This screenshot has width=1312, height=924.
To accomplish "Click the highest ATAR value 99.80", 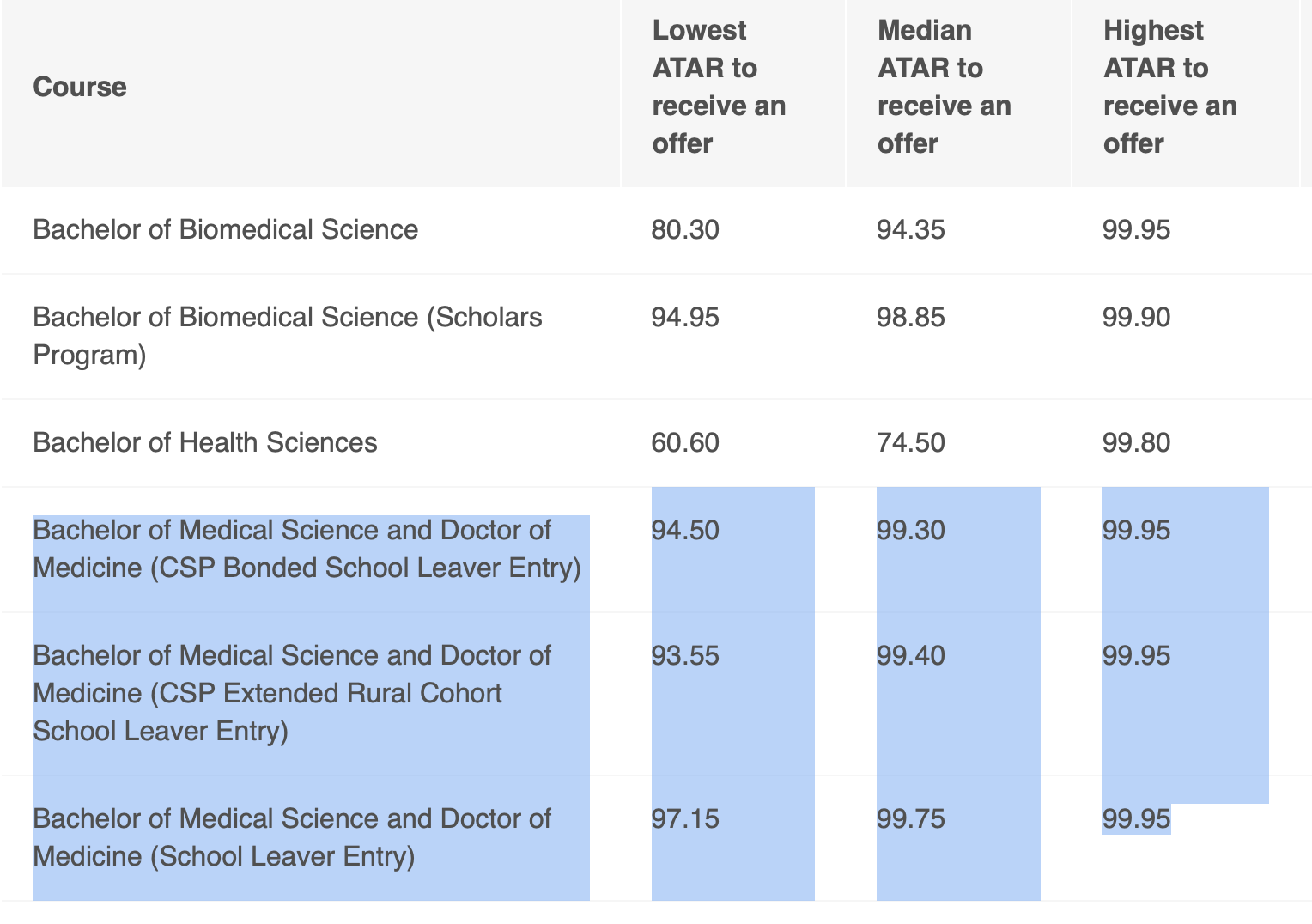I will [1136, 442].
